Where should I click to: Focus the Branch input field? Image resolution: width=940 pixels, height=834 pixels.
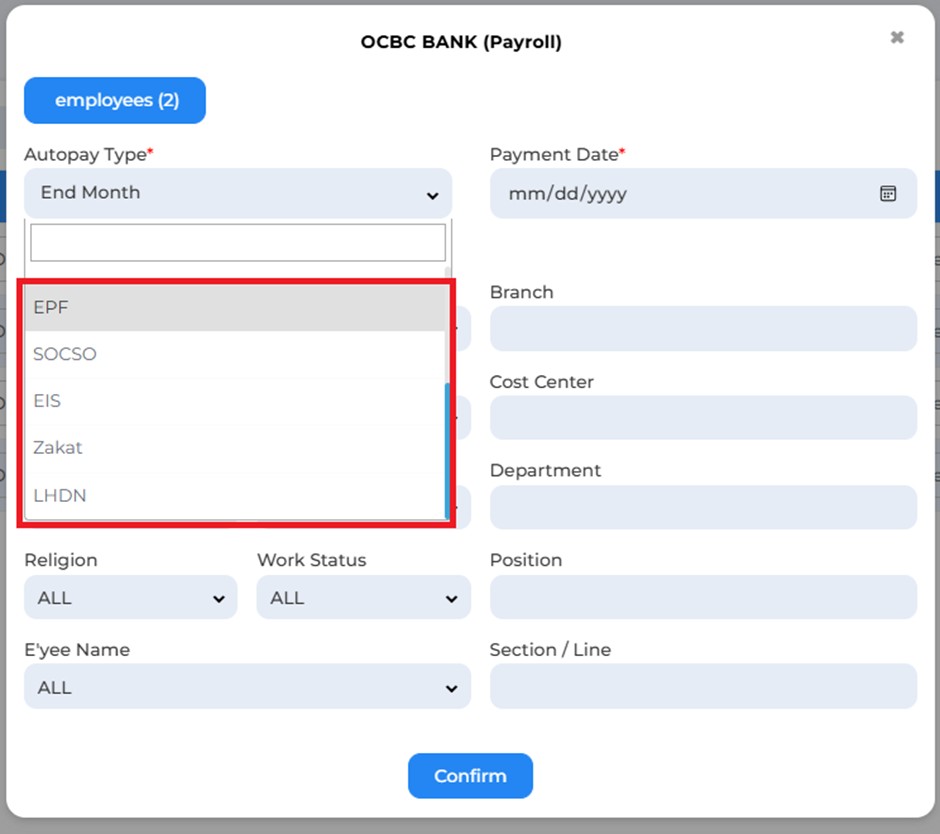(703, 329)
